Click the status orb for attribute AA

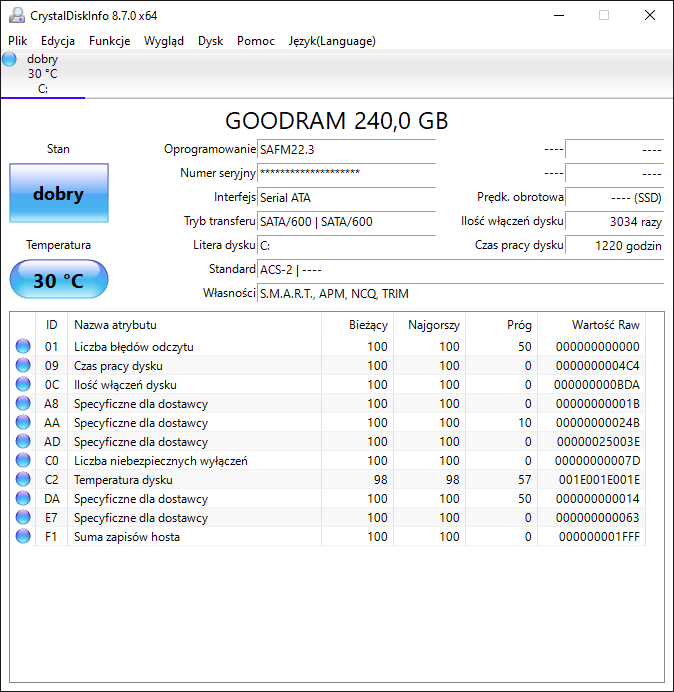pyautogui.click(x=23, y=422)
